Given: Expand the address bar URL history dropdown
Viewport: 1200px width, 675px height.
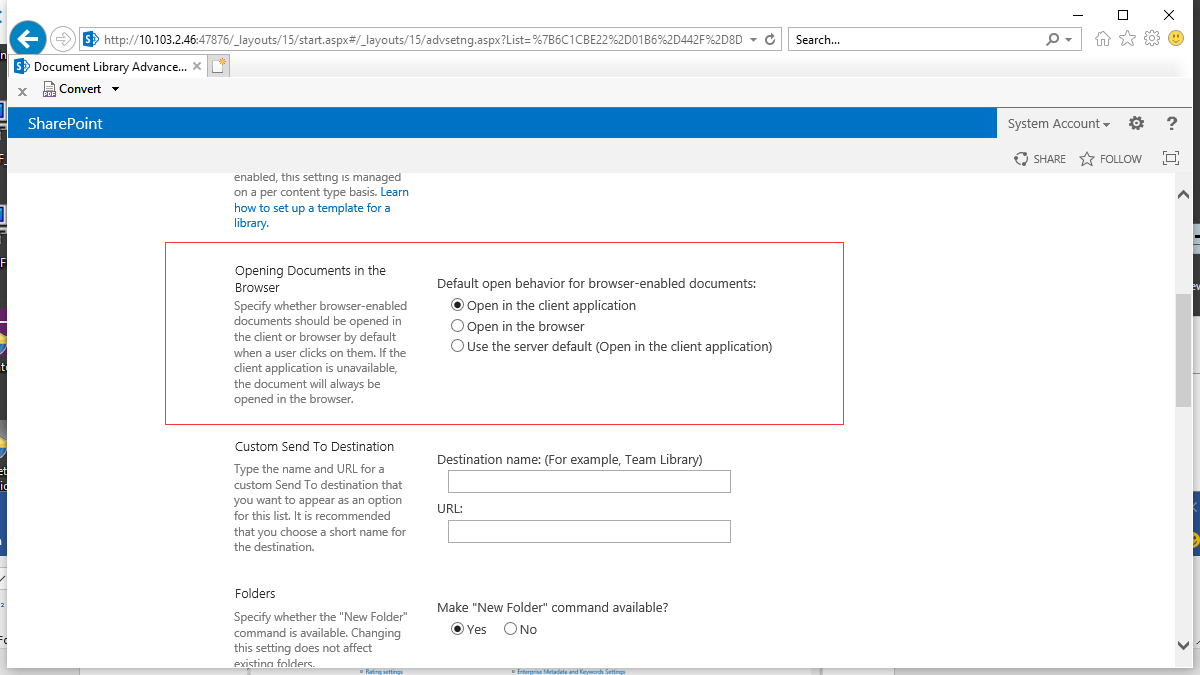Looking at the screenshot, I should click(753, 40).
